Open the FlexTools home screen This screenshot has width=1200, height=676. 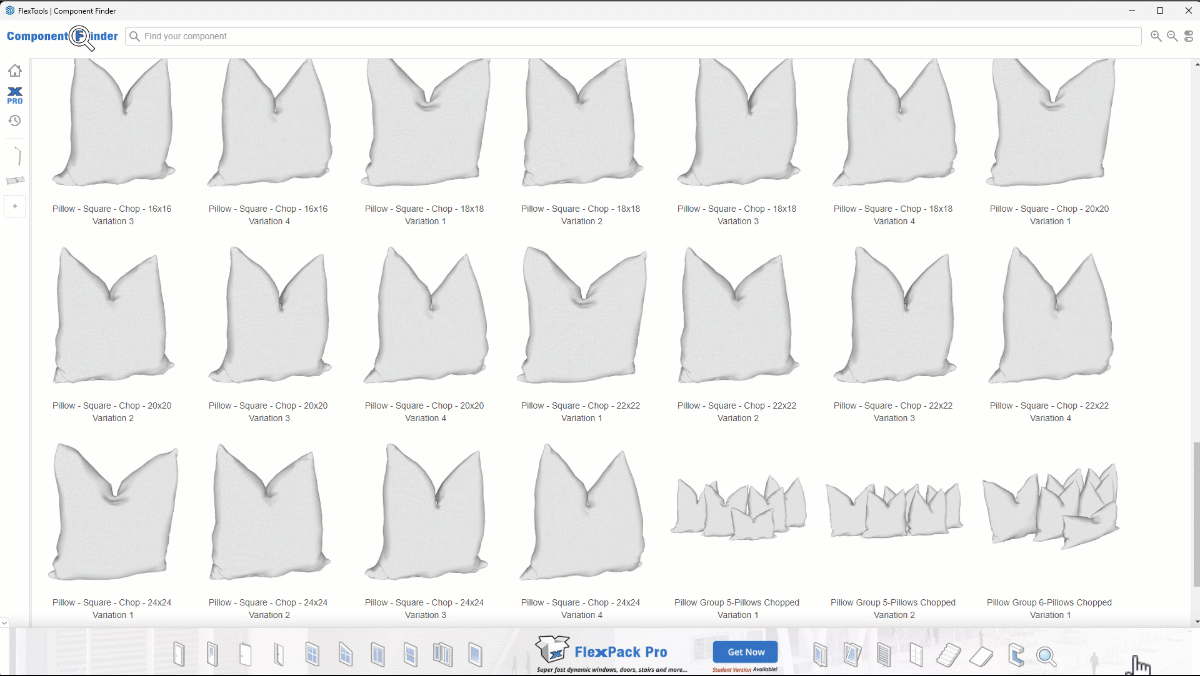tap(15, 70)
